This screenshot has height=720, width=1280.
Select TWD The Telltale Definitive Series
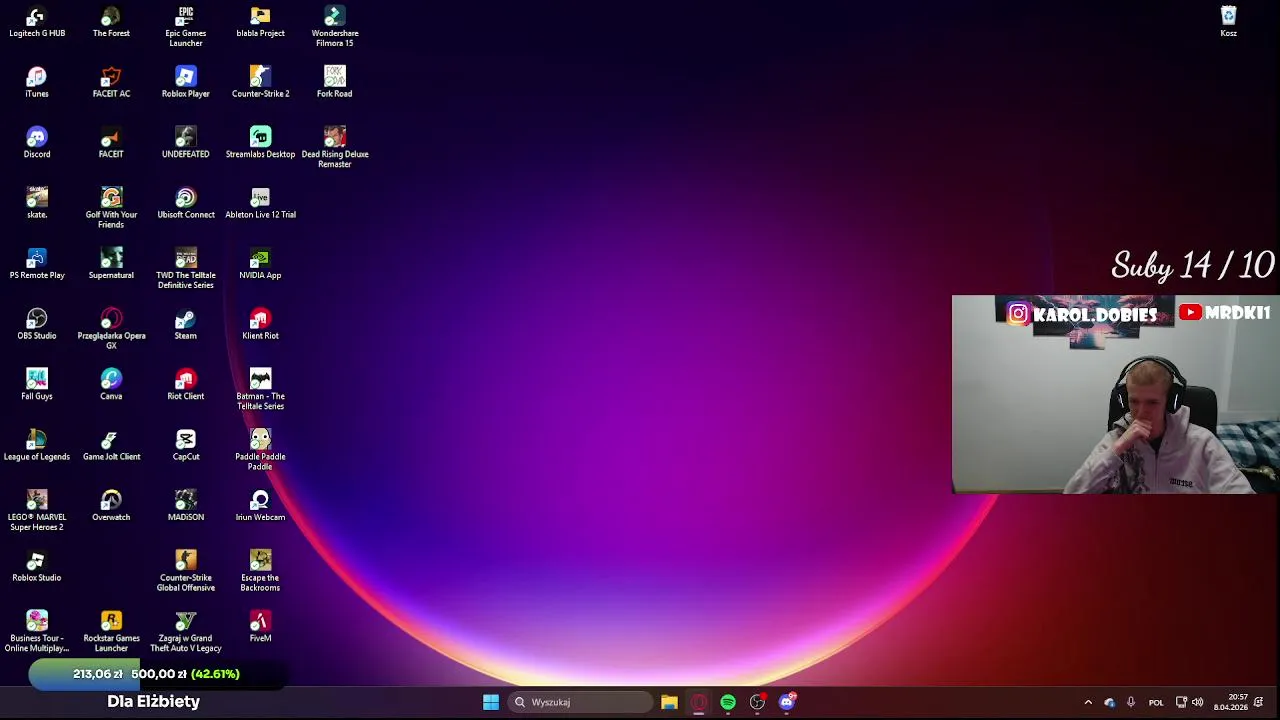pyautogui.click(x=186, y=269)
